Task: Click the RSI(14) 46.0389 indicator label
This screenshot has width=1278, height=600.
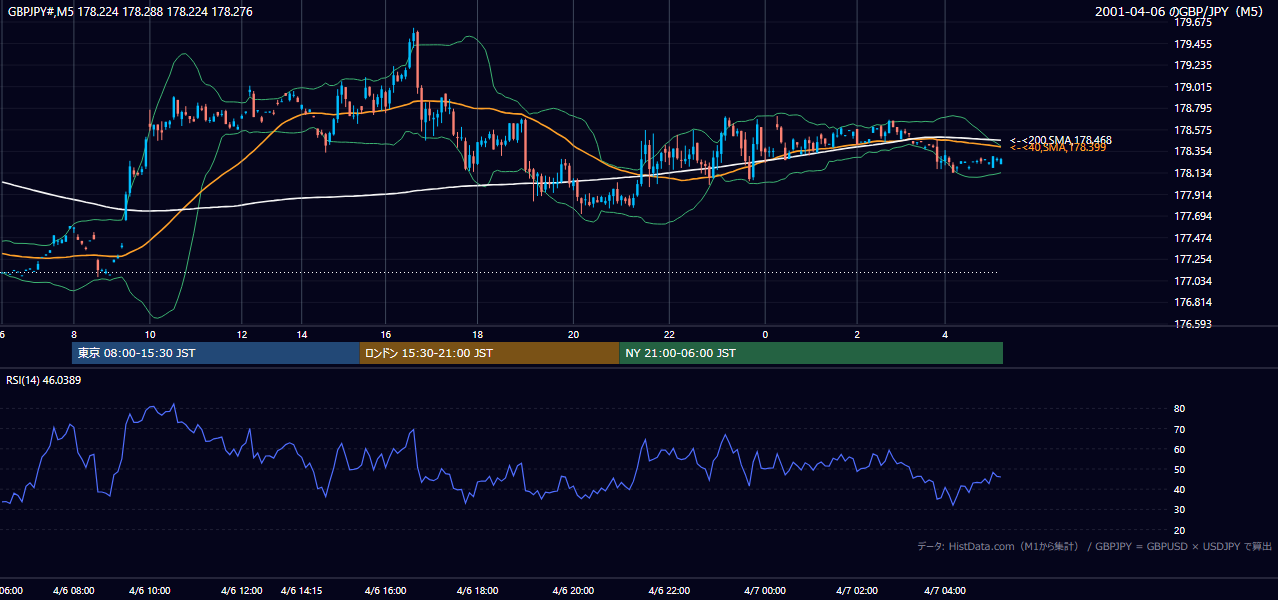Action: click(x=44, y=380)
